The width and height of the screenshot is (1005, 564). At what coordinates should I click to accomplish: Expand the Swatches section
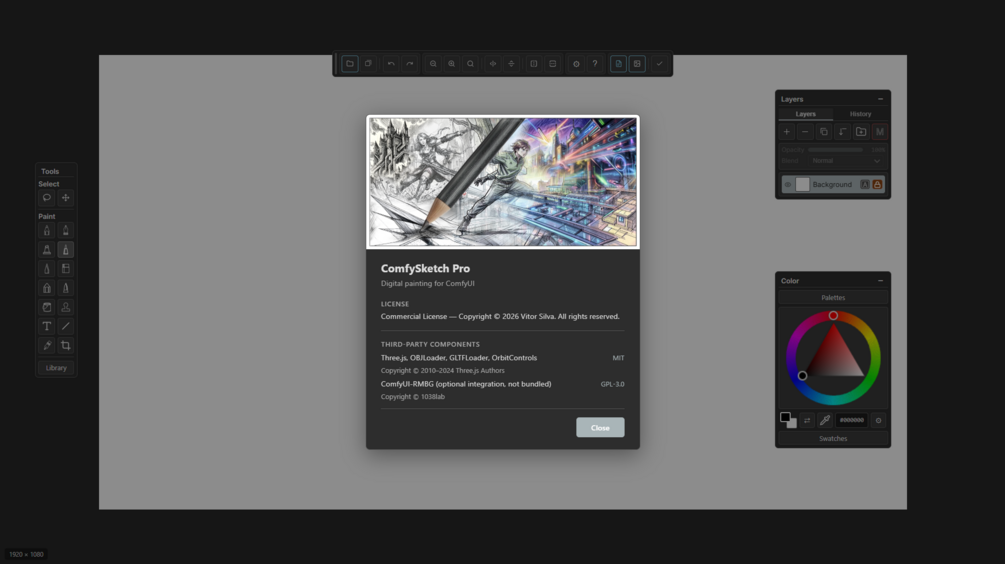point(833,438)
